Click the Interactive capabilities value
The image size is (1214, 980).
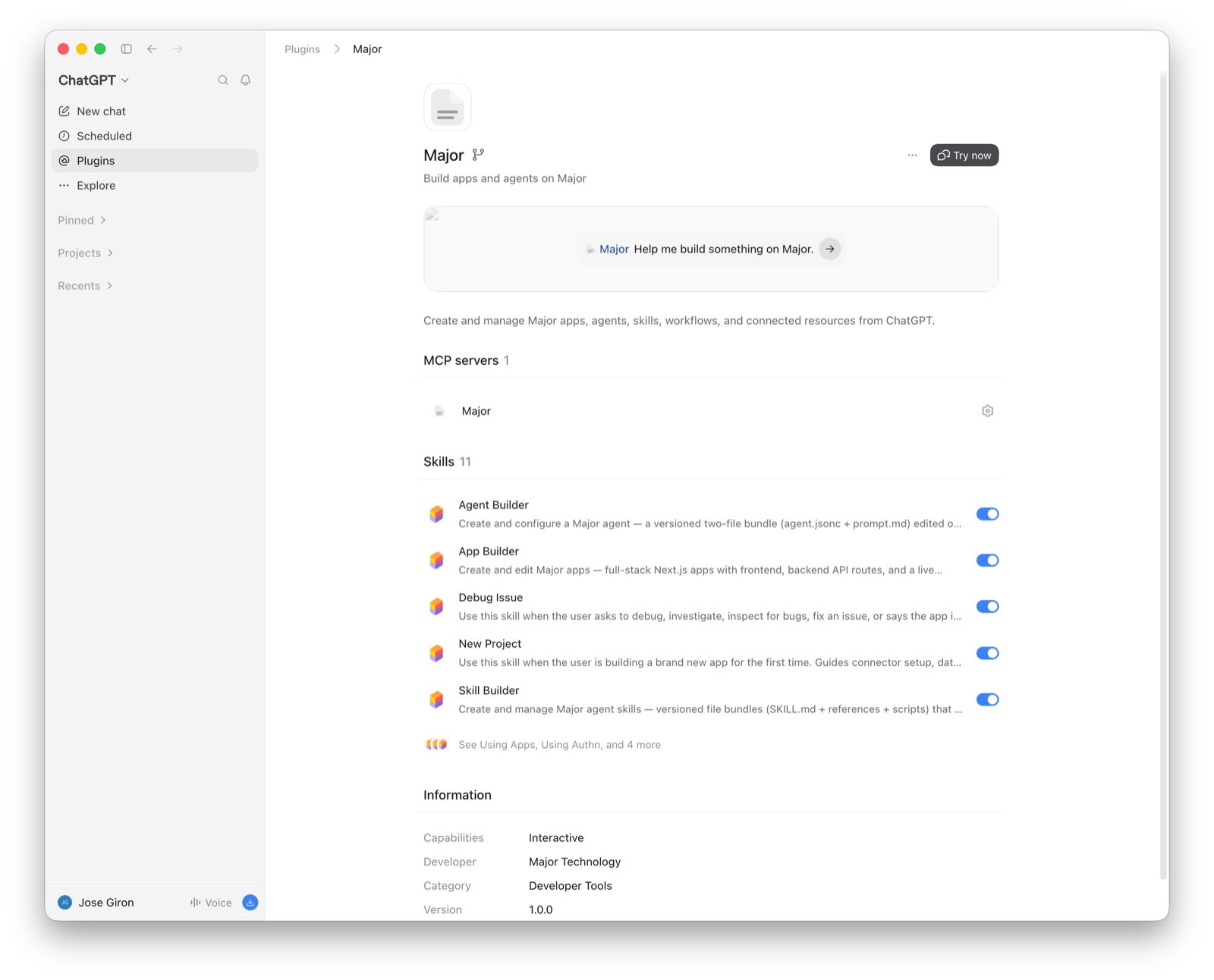(x=556, y=837)
